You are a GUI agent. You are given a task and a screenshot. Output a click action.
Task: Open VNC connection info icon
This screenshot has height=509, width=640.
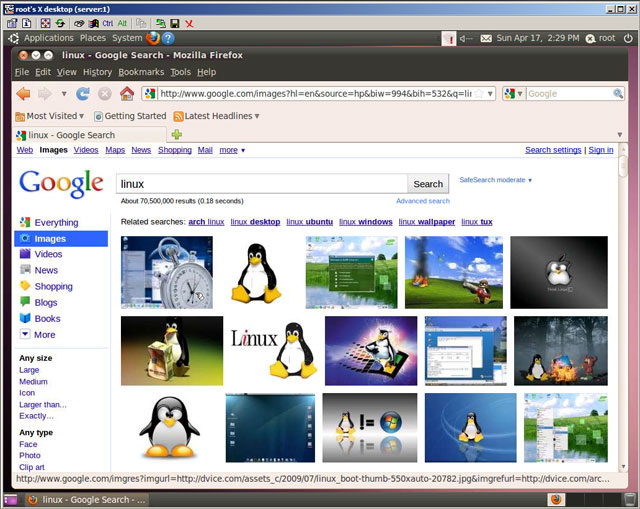(x=27, y=23)
